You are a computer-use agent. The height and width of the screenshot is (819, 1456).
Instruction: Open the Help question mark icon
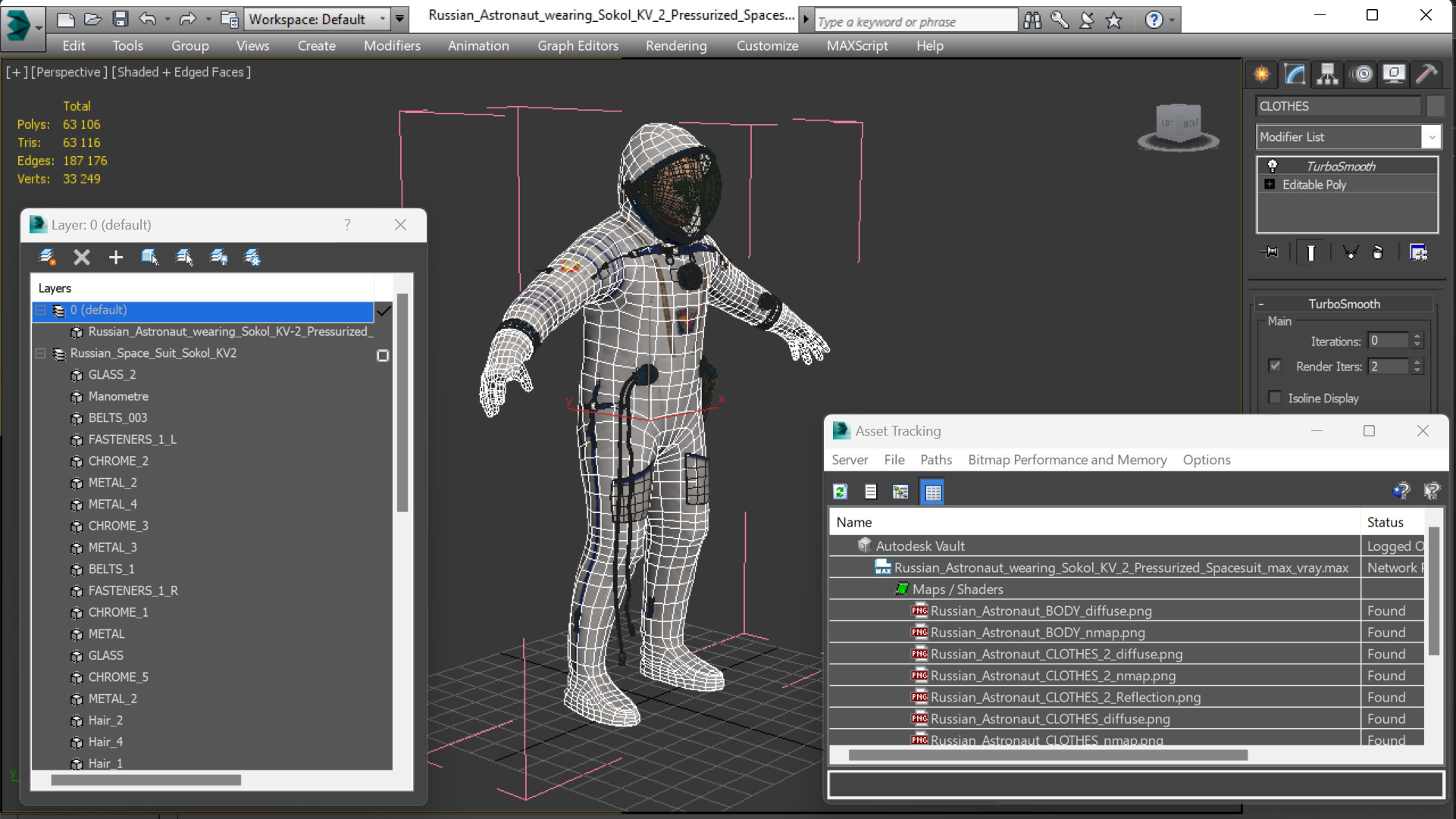click(1154, 20)
